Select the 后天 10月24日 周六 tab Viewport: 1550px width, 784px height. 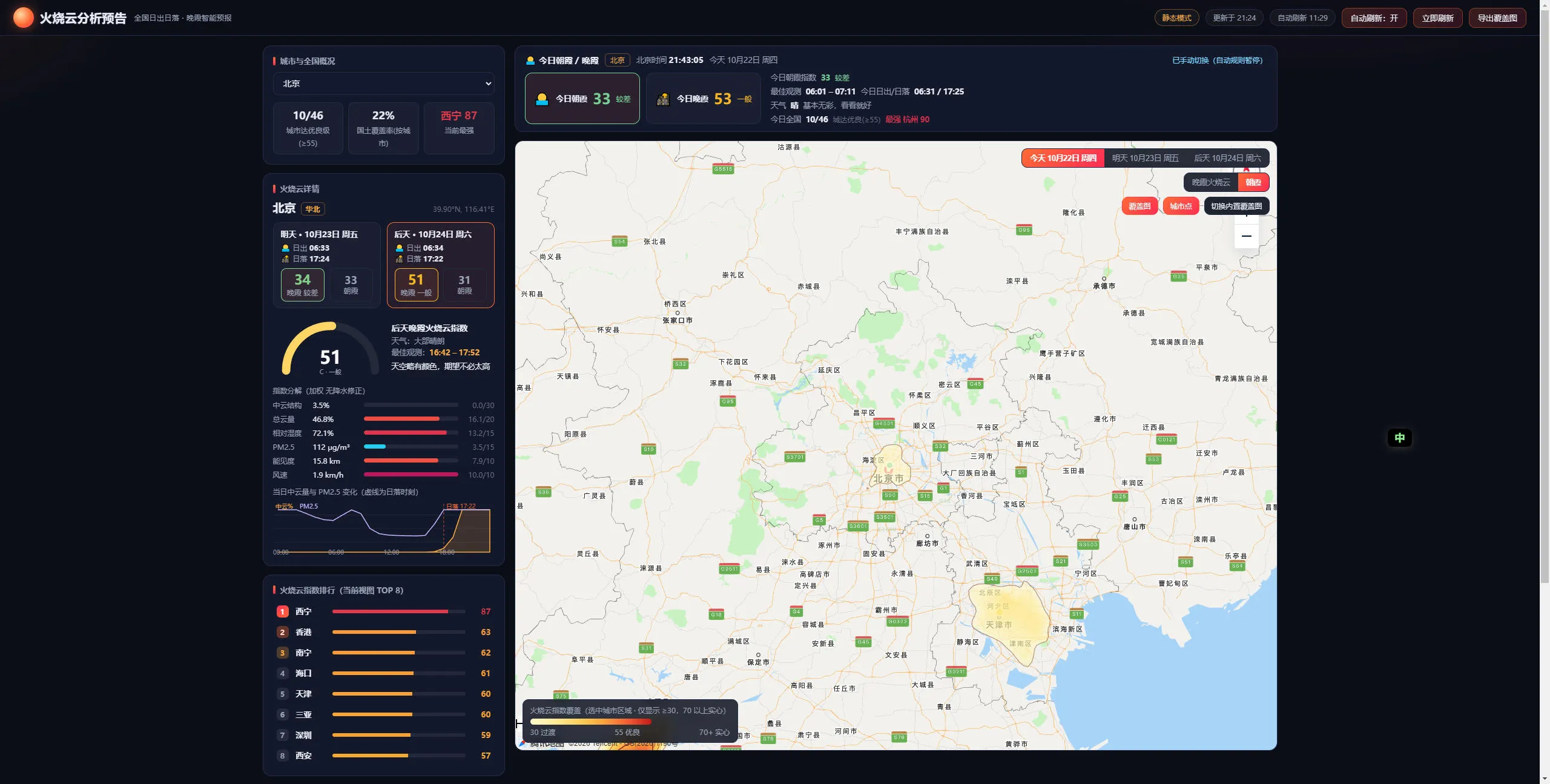pyautogui.click(x=1227, y=158)
